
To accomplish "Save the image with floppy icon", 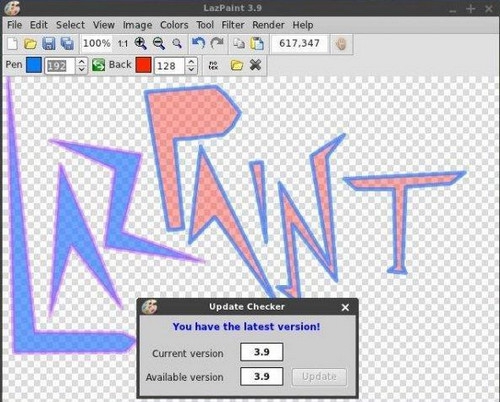I will click(x=49, y=44).
